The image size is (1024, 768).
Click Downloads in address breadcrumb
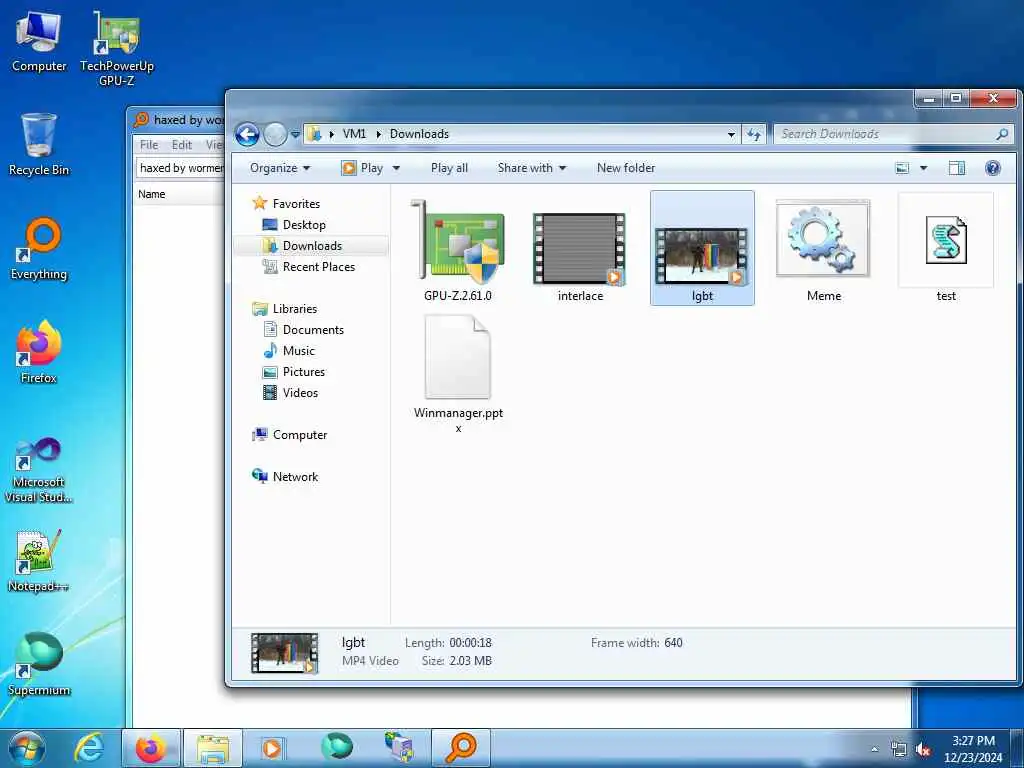(419, 134)
